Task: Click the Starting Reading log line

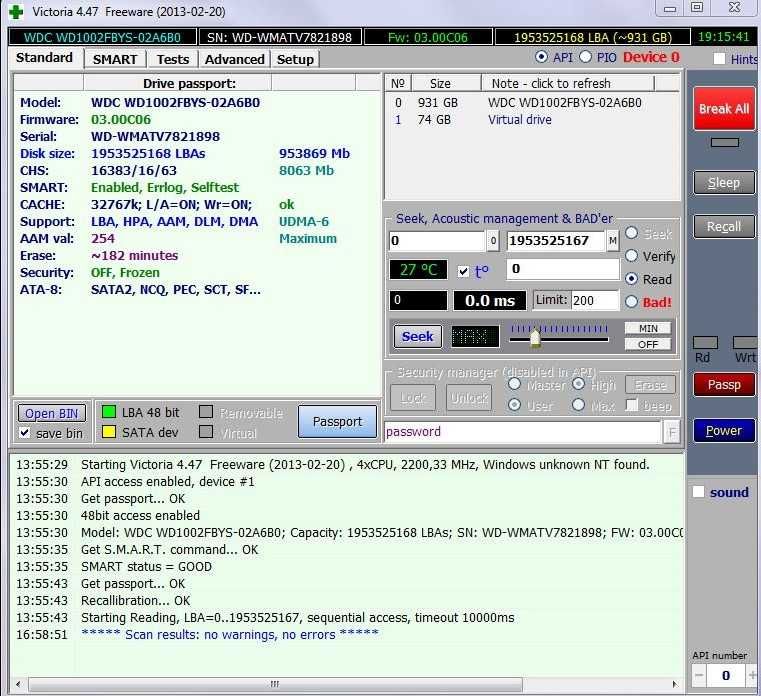Action: [298, 617]
